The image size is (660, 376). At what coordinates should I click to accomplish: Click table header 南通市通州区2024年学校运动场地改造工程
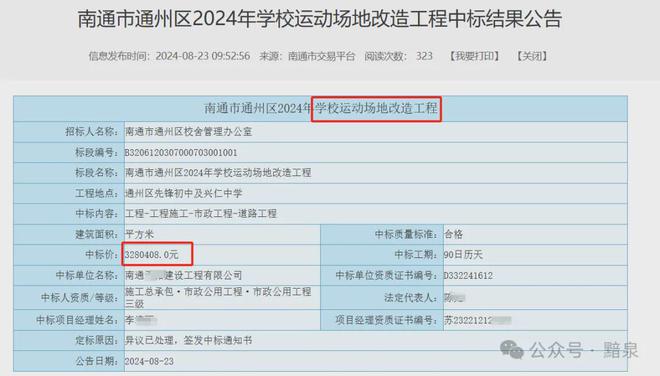click(x=321, y=109)
